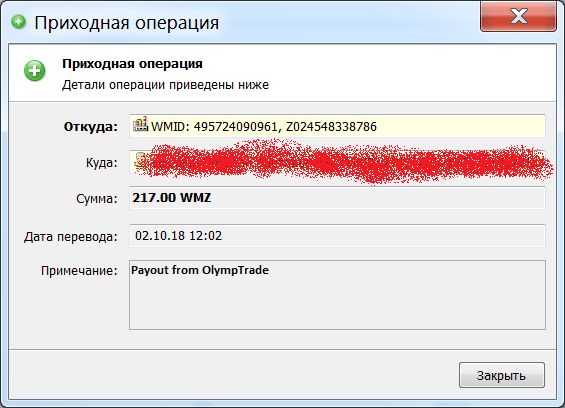Close the dialog with the red X
The width and height of the screenshot is (565, 408).
pos(519,16)
